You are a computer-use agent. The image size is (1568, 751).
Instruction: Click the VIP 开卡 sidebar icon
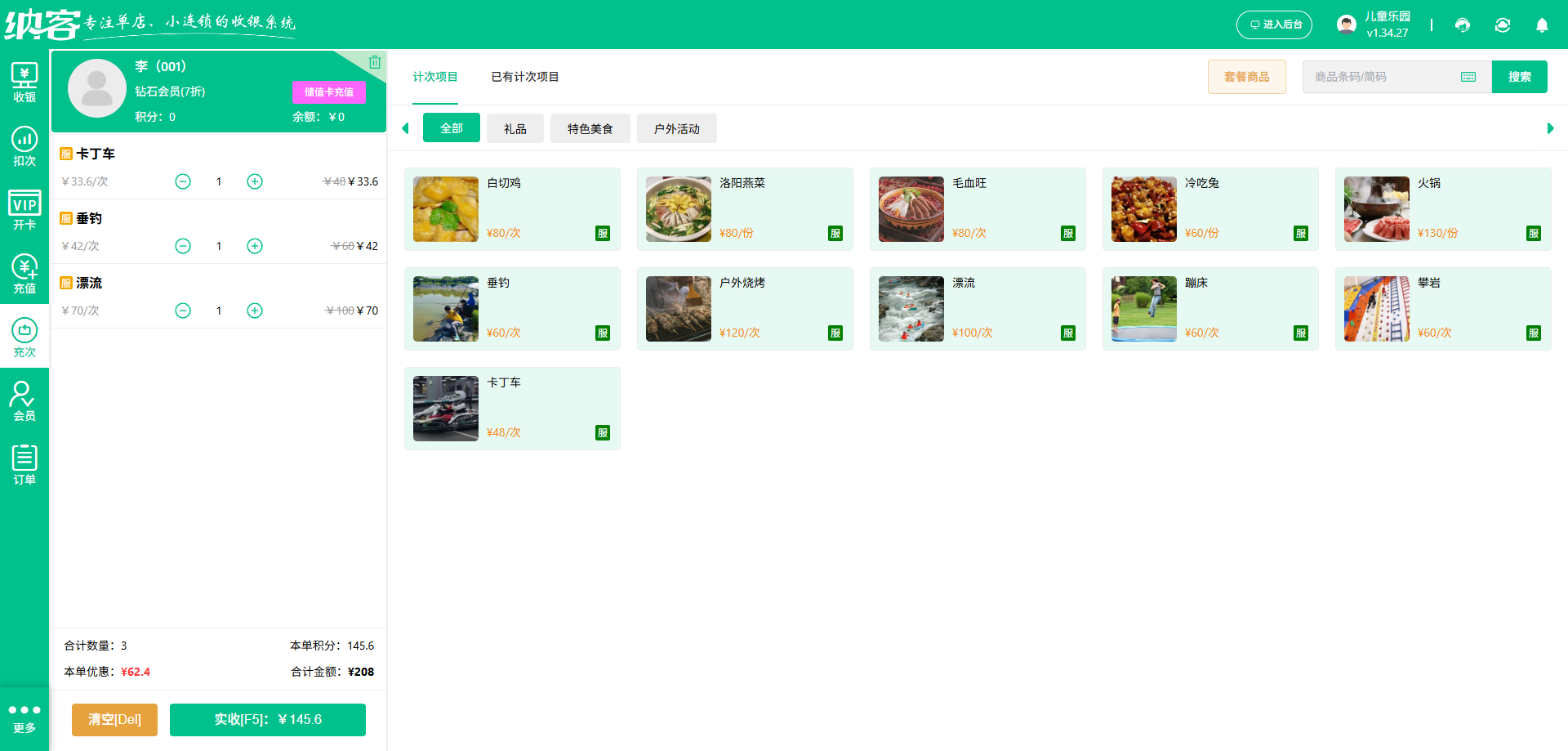24,211
